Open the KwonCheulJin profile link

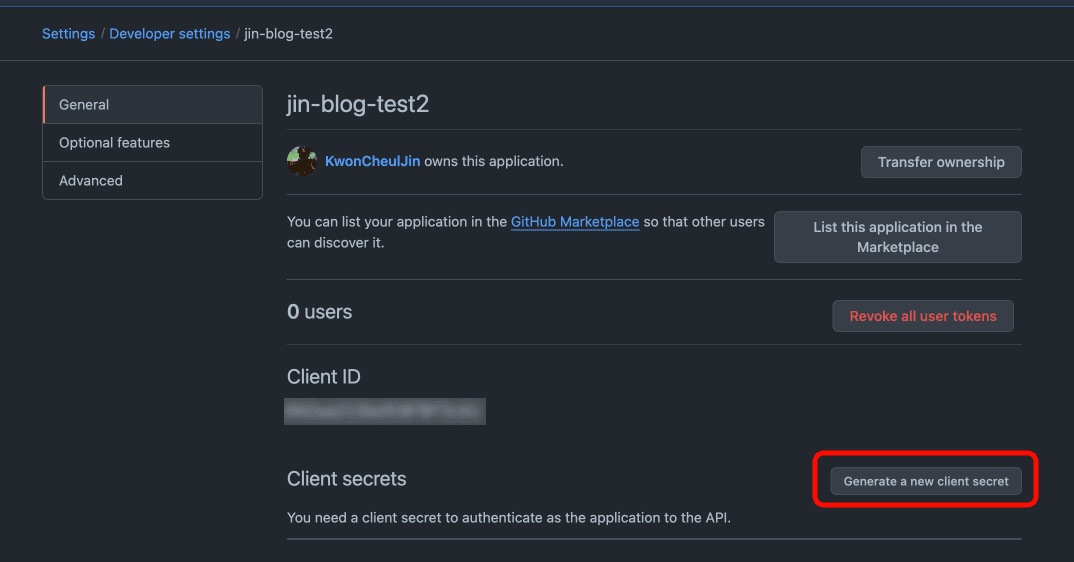pyautogui.click(x=373, y=161)
